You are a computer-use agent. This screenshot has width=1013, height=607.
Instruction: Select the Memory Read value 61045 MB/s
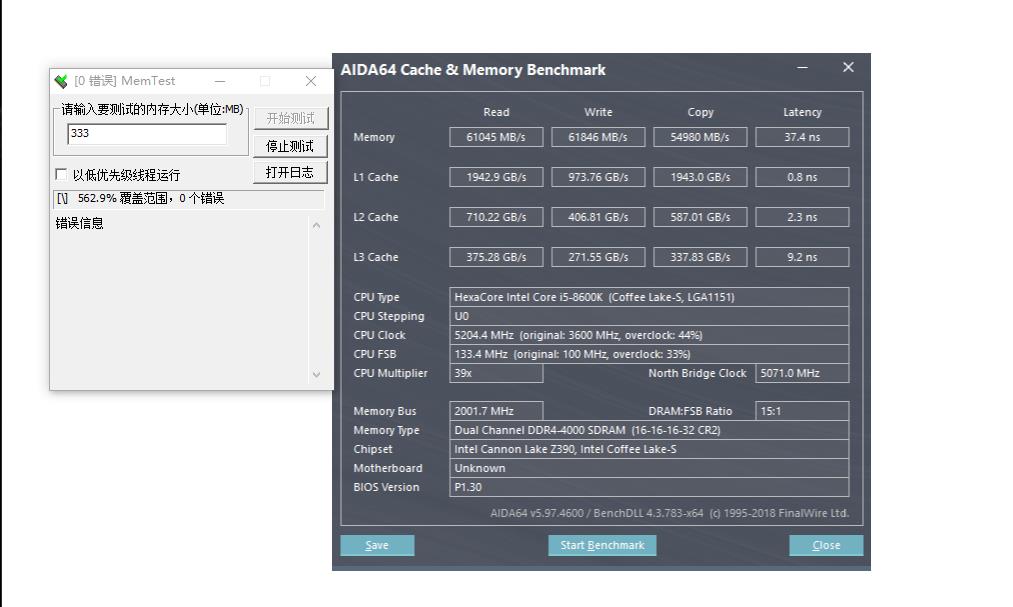496,137
